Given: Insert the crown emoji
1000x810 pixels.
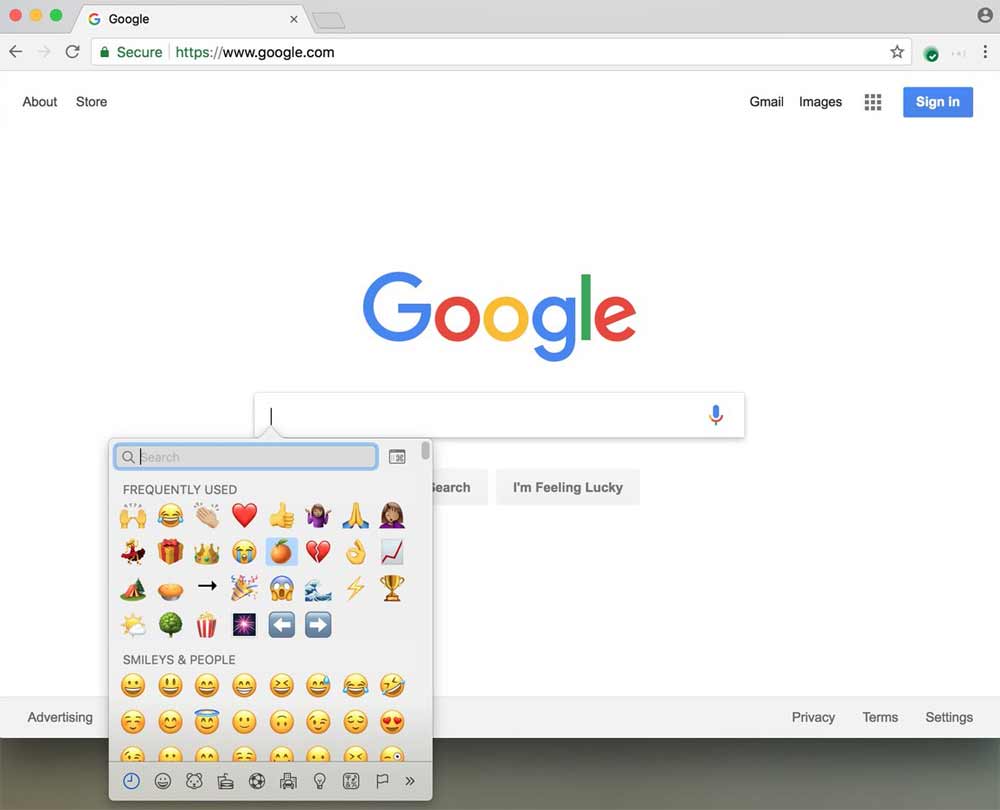Looking at the screenshot, I should [207, 552].
